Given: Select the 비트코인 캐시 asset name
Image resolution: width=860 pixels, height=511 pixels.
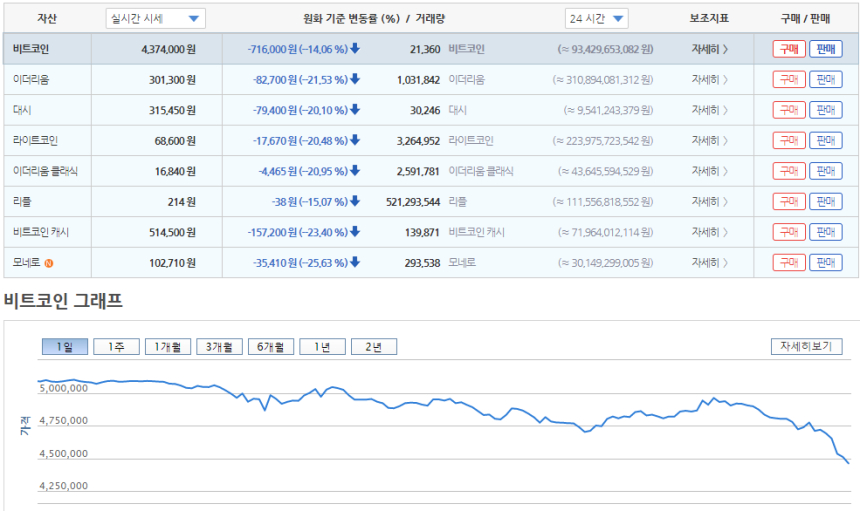Looking at the screenshot, I should pyautogui.click(x=41, y=232).
